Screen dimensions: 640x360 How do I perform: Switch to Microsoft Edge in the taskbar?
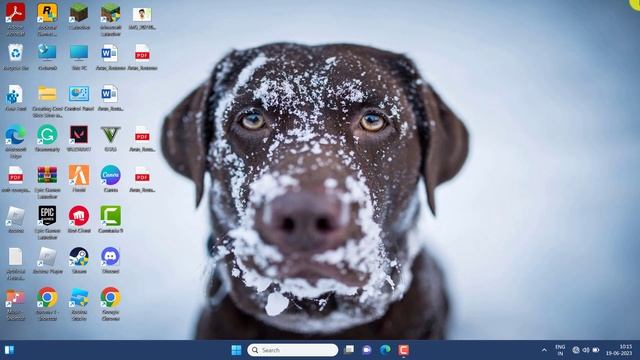tap(385, 350)
